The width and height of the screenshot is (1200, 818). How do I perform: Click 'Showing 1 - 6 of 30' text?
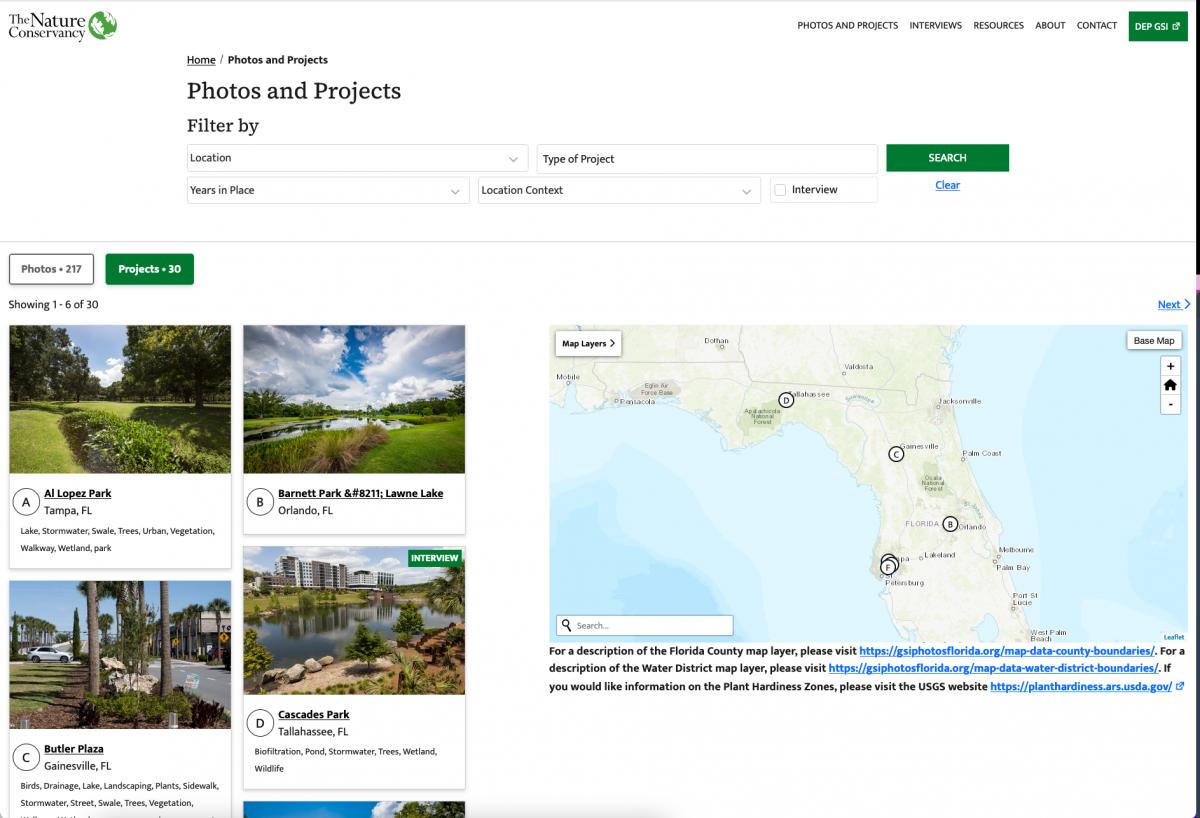(x=53, y=305)
